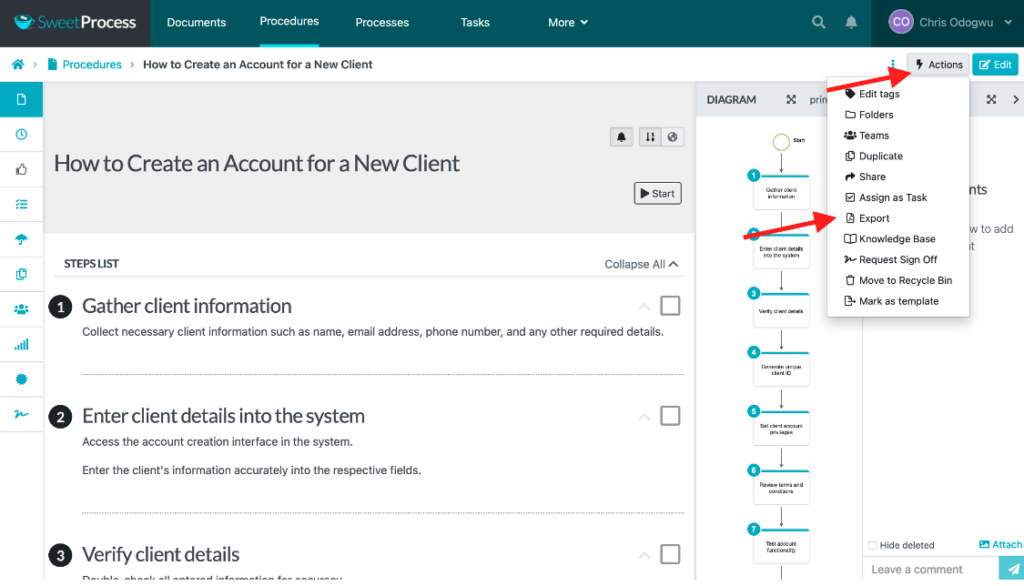The height and width of the screenshot is (586, 1024).
Task: Open the checklist tasks sidebar icon
Action: point(22,204)
